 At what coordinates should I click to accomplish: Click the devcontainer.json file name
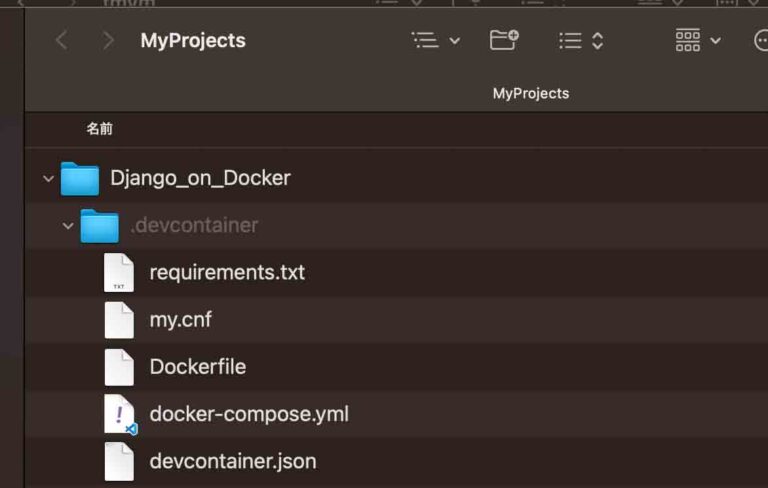click(x=233, y=461)
